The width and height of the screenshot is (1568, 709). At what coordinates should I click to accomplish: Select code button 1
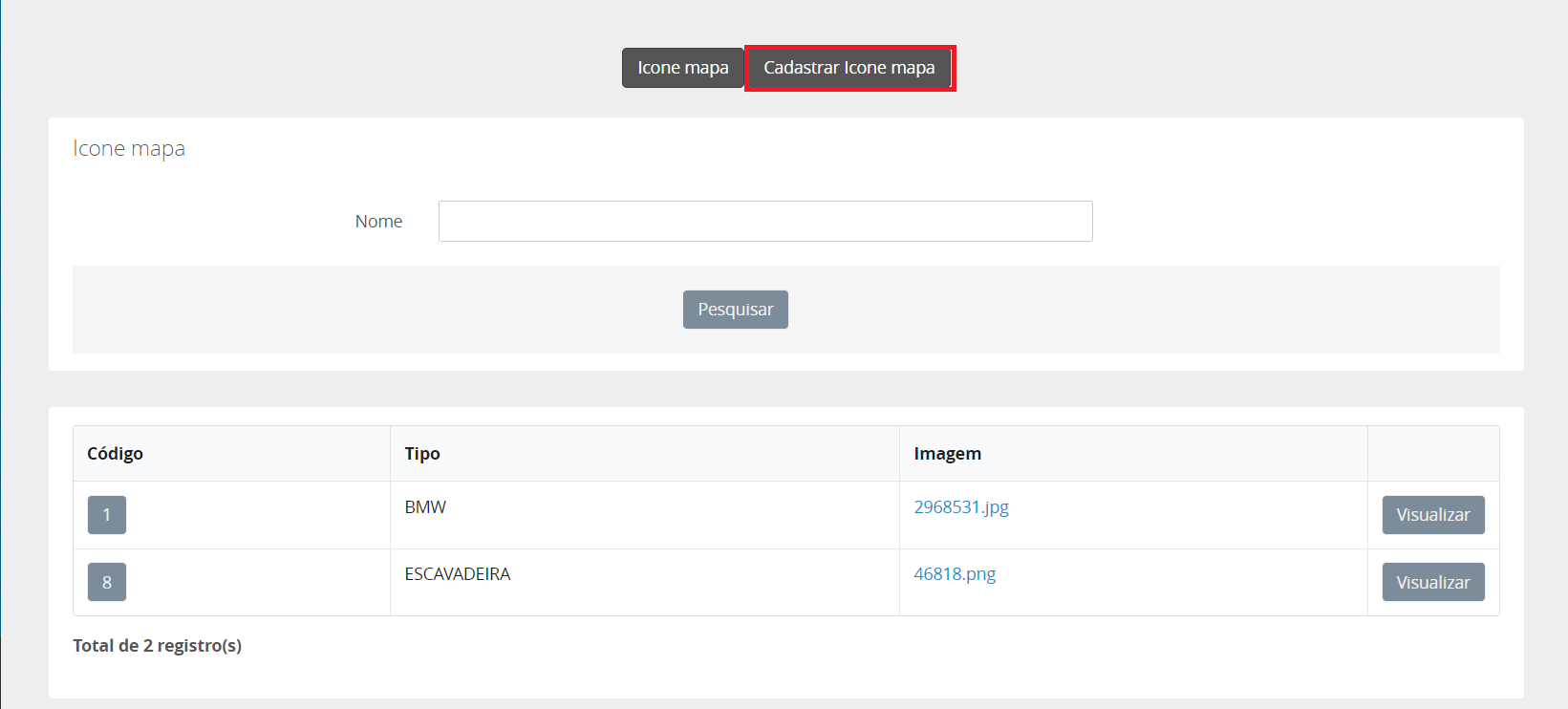(x=107, y=515)
